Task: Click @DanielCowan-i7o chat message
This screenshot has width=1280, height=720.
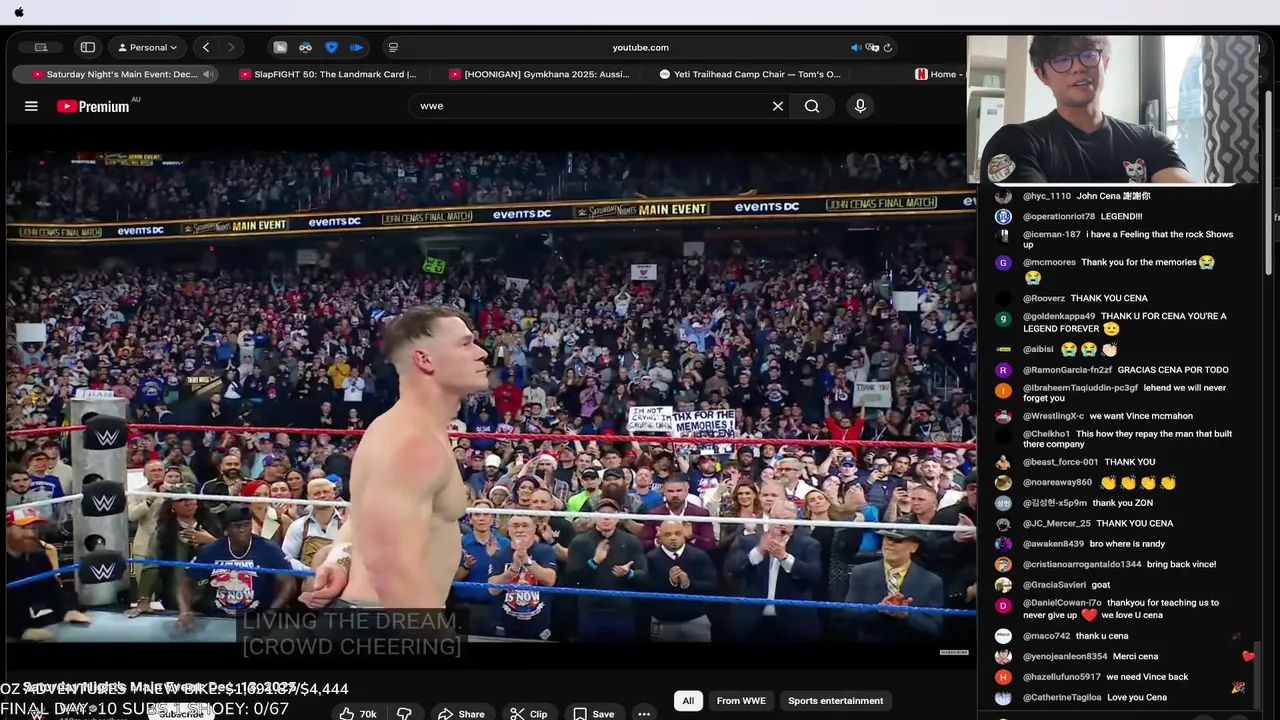Action: tap(1121, 609)
